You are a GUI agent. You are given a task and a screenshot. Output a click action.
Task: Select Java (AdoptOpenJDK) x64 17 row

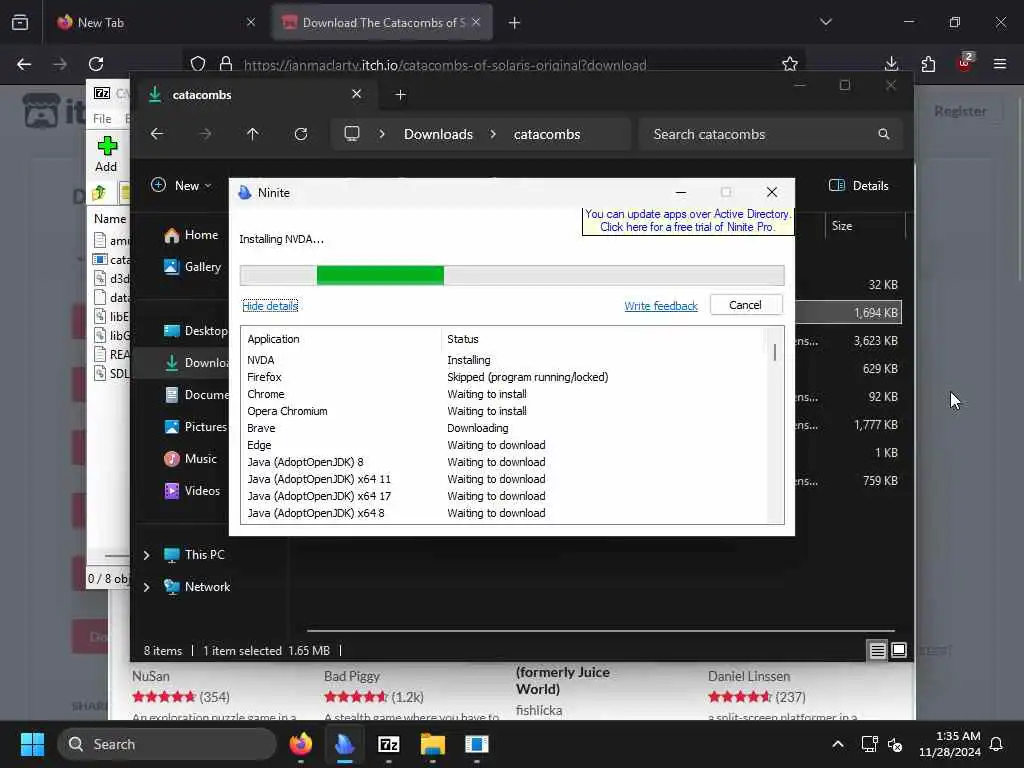coord(503,496)
